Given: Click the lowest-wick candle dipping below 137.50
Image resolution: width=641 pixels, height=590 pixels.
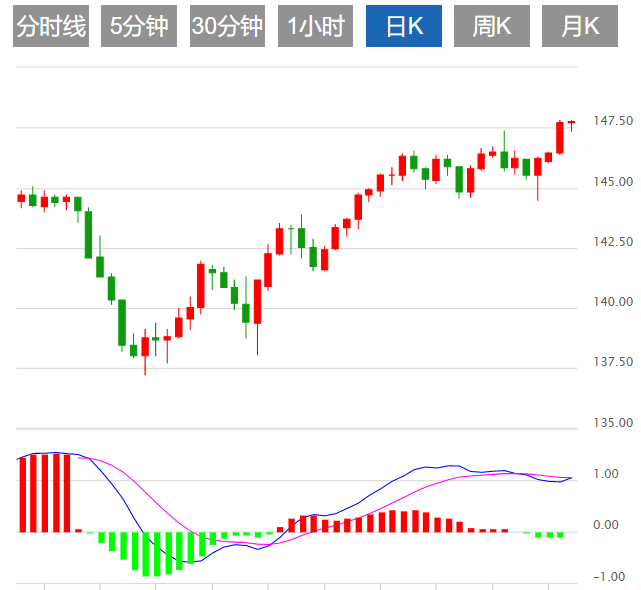Looking at the screenshot, I should [145, 352].
